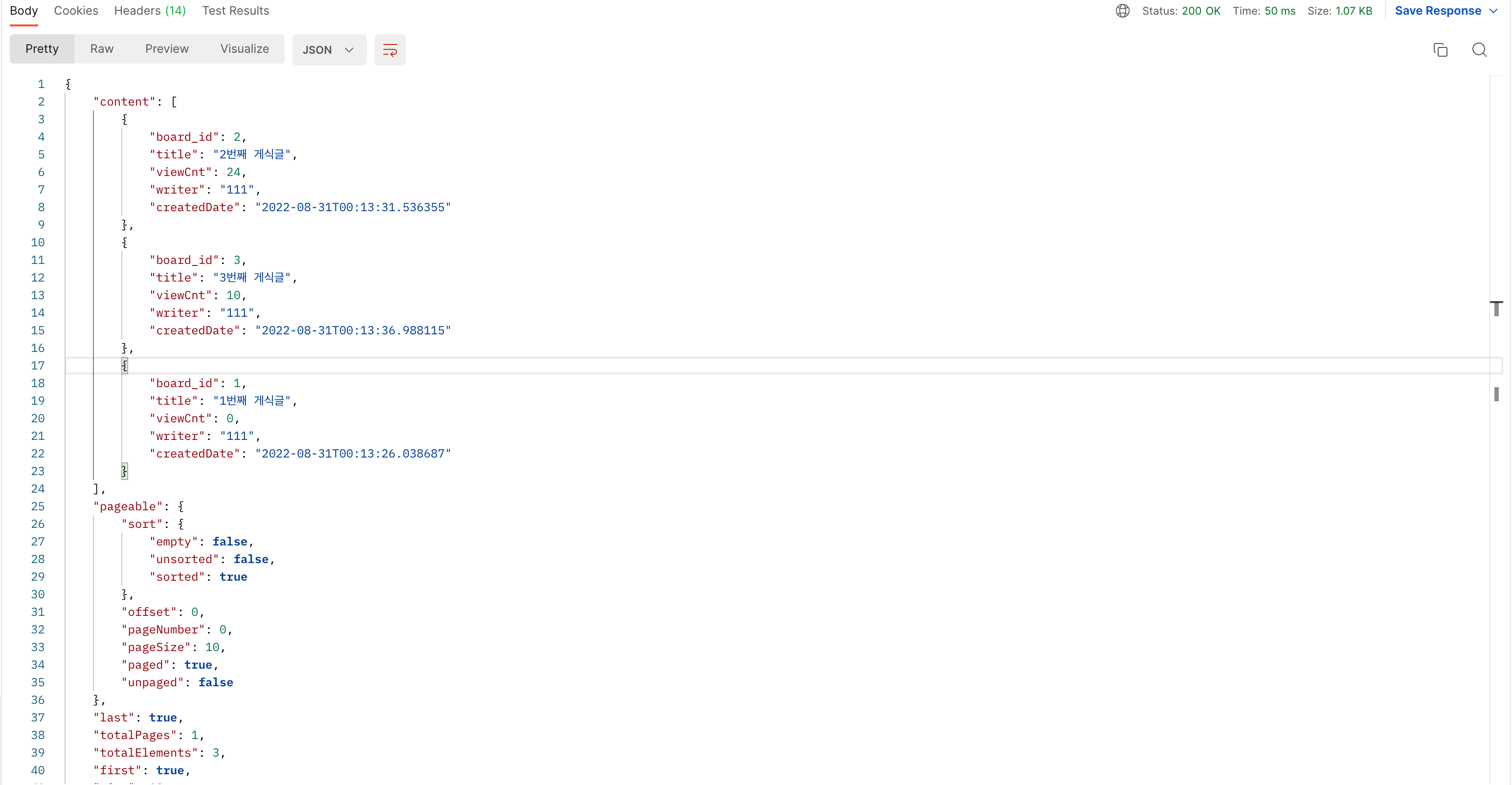Switch to Test Results tab
Image resolution: width=1512 pixels, height=785 pixels.
pos(235,11)
